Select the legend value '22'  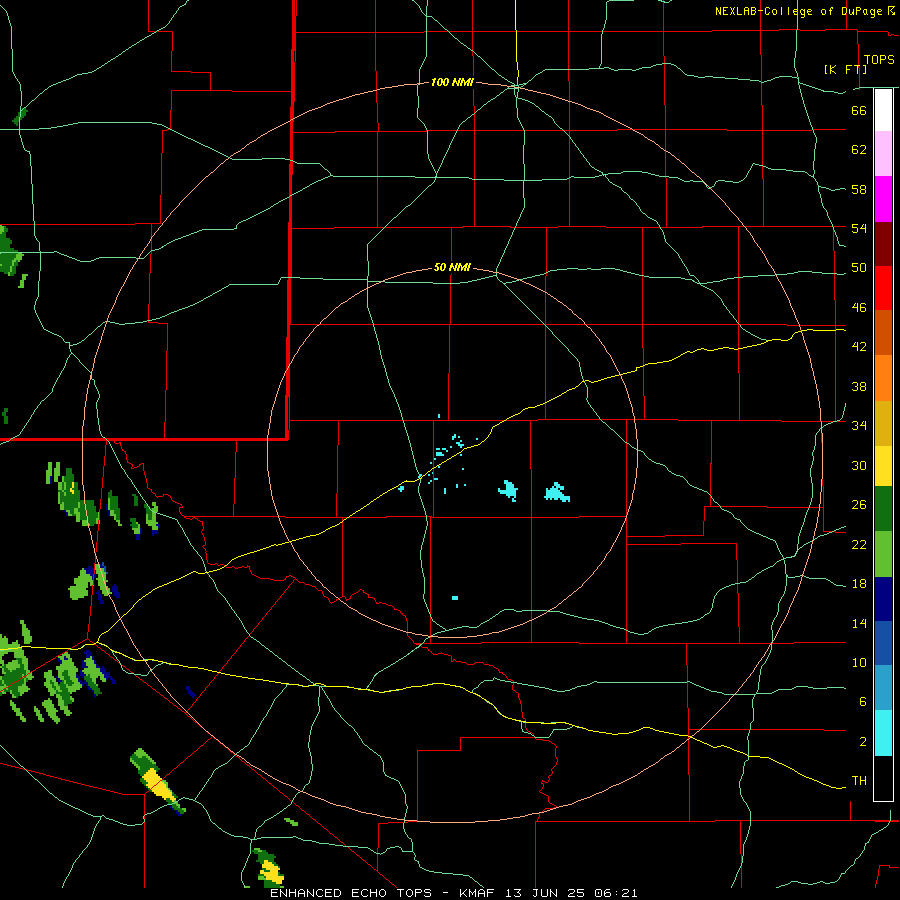pyautogui.click(x=859, y=544)
